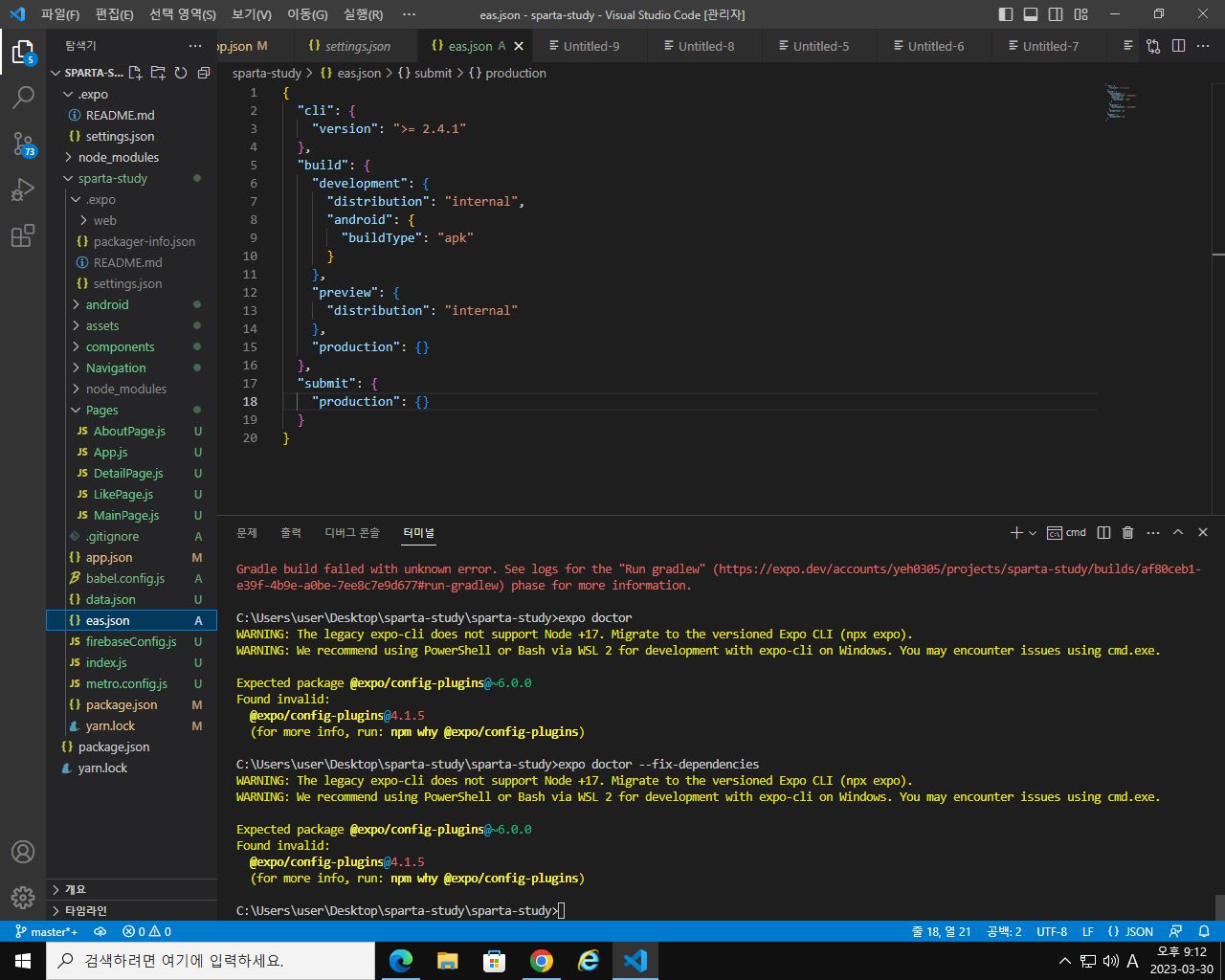This screenshot has height=980, width=1225.
Task: Expand the components folder
Action: pos(77,346)
